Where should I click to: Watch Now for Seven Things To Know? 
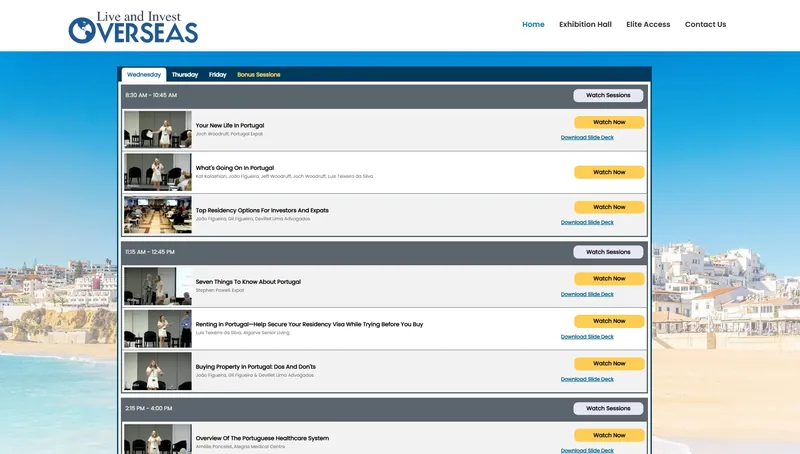pyautogui.click(x=609, y=279)
